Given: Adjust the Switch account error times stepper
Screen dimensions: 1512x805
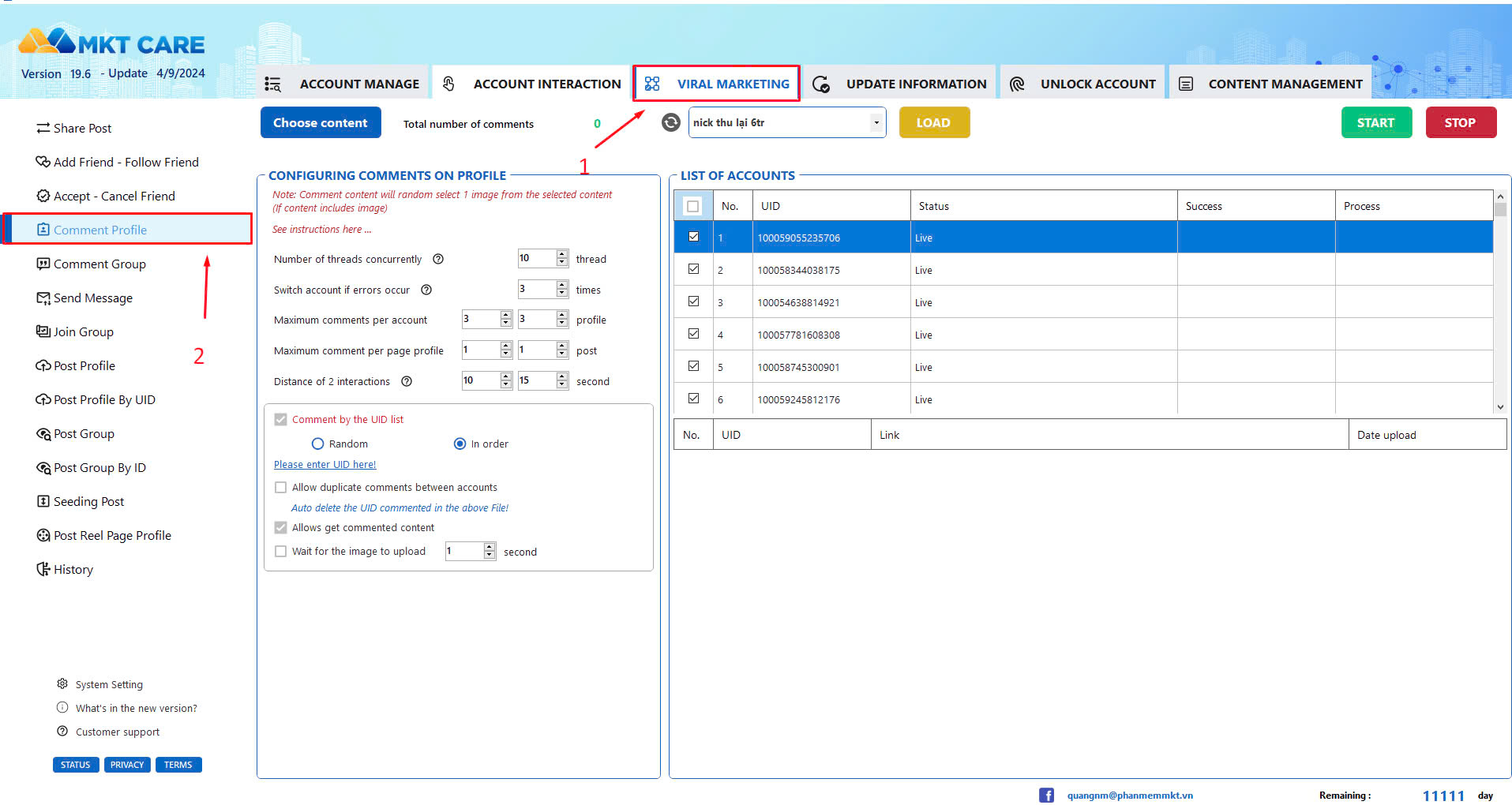Looking at the screenshot, I should pyautogui.click(x=562, y=289).
